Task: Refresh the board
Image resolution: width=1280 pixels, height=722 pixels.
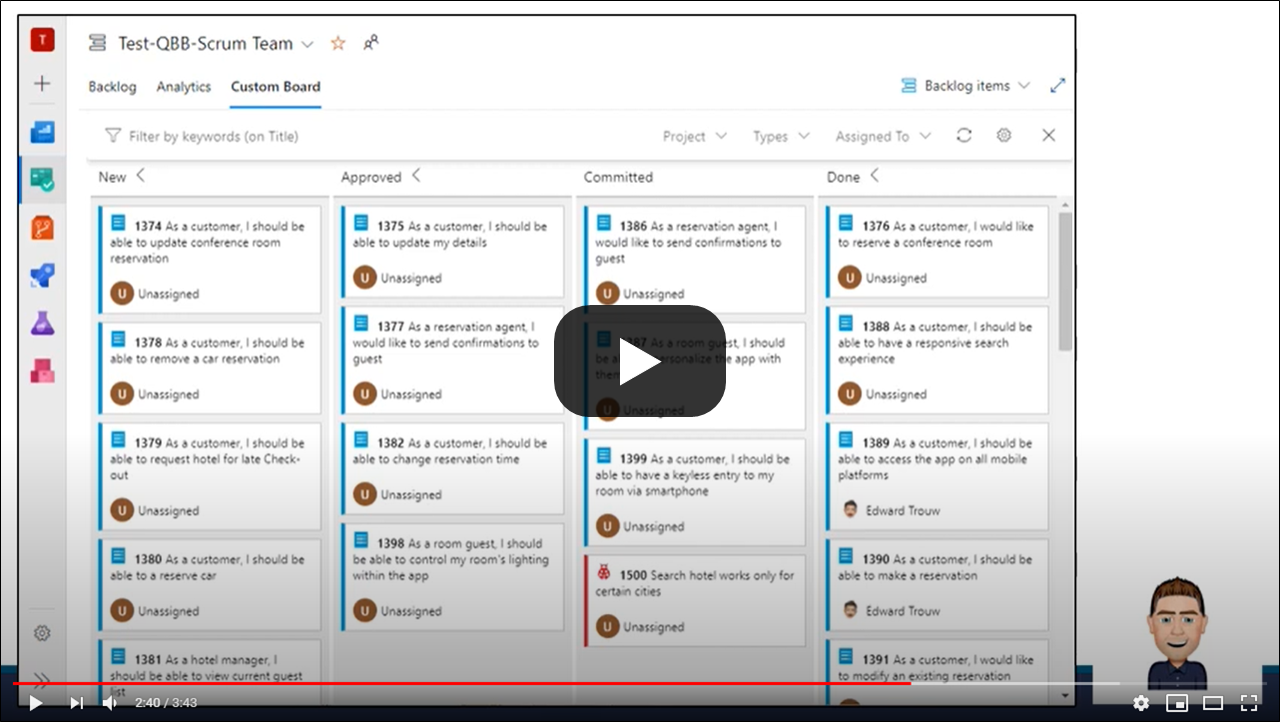Action: (964, 135)
